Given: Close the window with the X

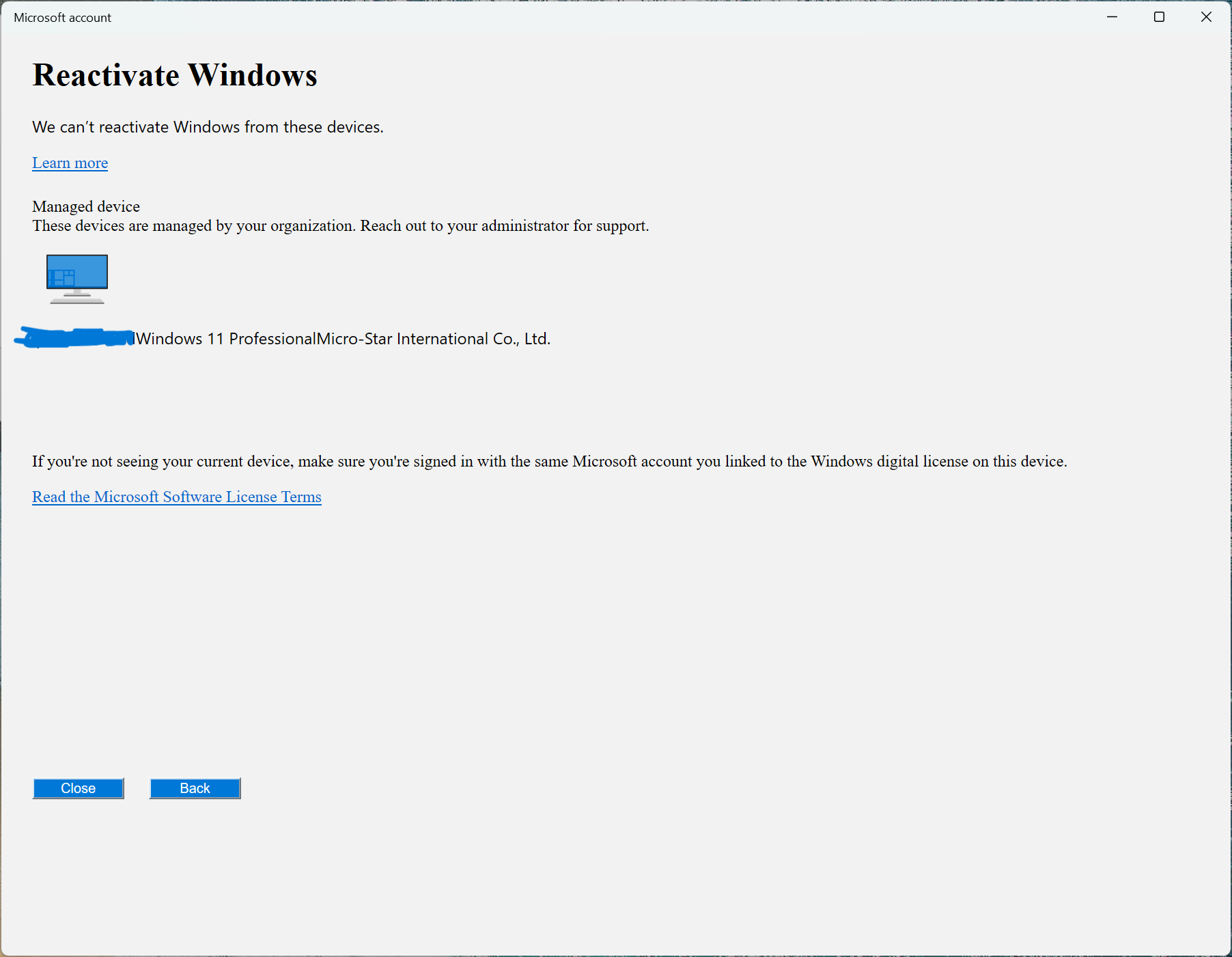Looking at the screenshot, I should click(x=1206, y=17).
